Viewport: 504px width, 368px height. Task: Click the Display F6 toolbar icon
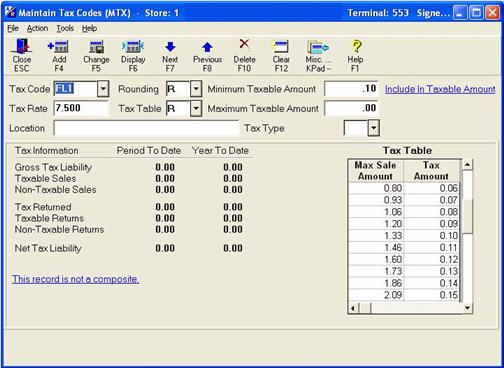[x=133, y=55]
